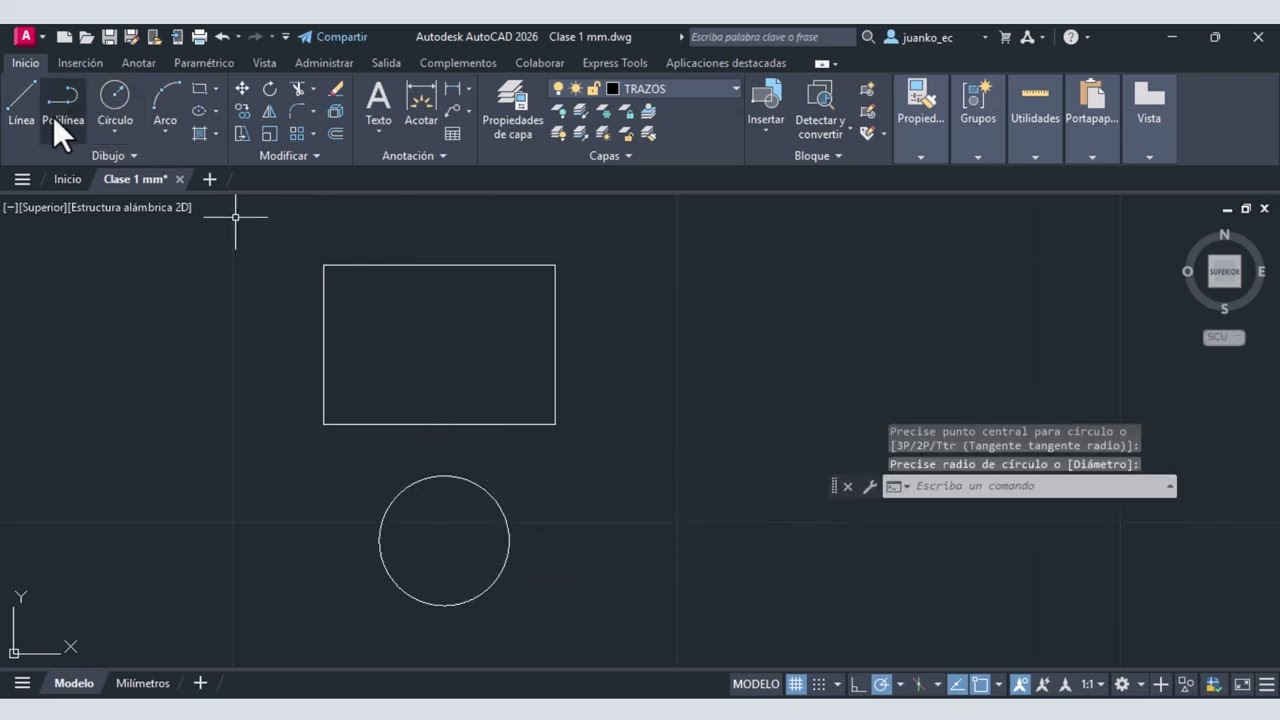Click the Insertar block icon
The image size is (1280, 720).
pos(766,104)
